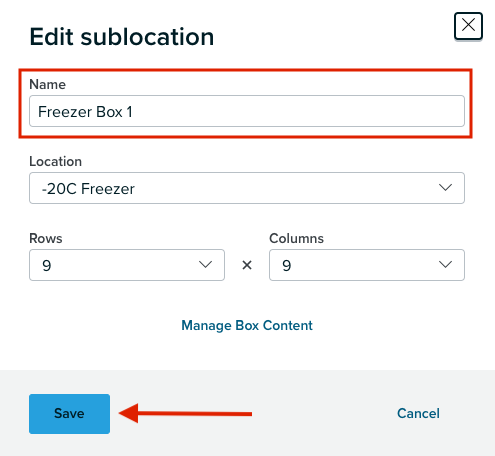
Task: Click the chevron arrow in Rows field
Action: tap(205, 265)
